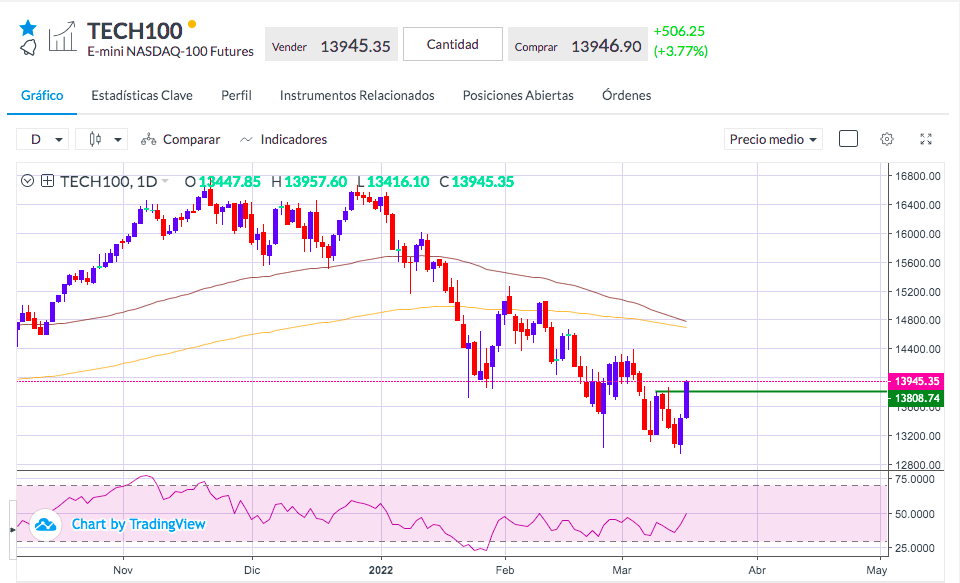Switch to the Gráfico tab
The height and width of the screenshot is (583, 960).
42,96
